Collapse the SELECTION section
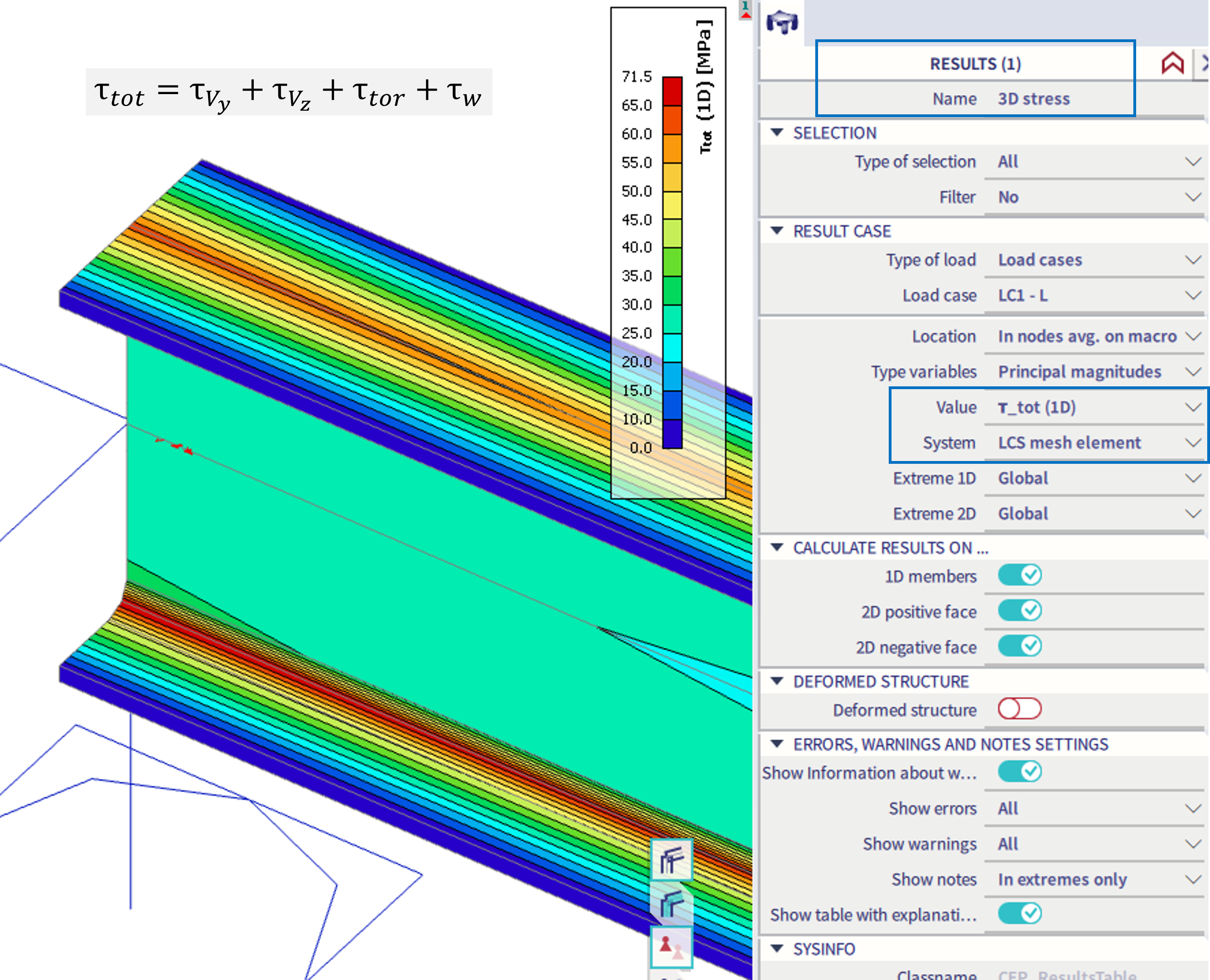This screenshot has height=980, width=1210. 777,133
